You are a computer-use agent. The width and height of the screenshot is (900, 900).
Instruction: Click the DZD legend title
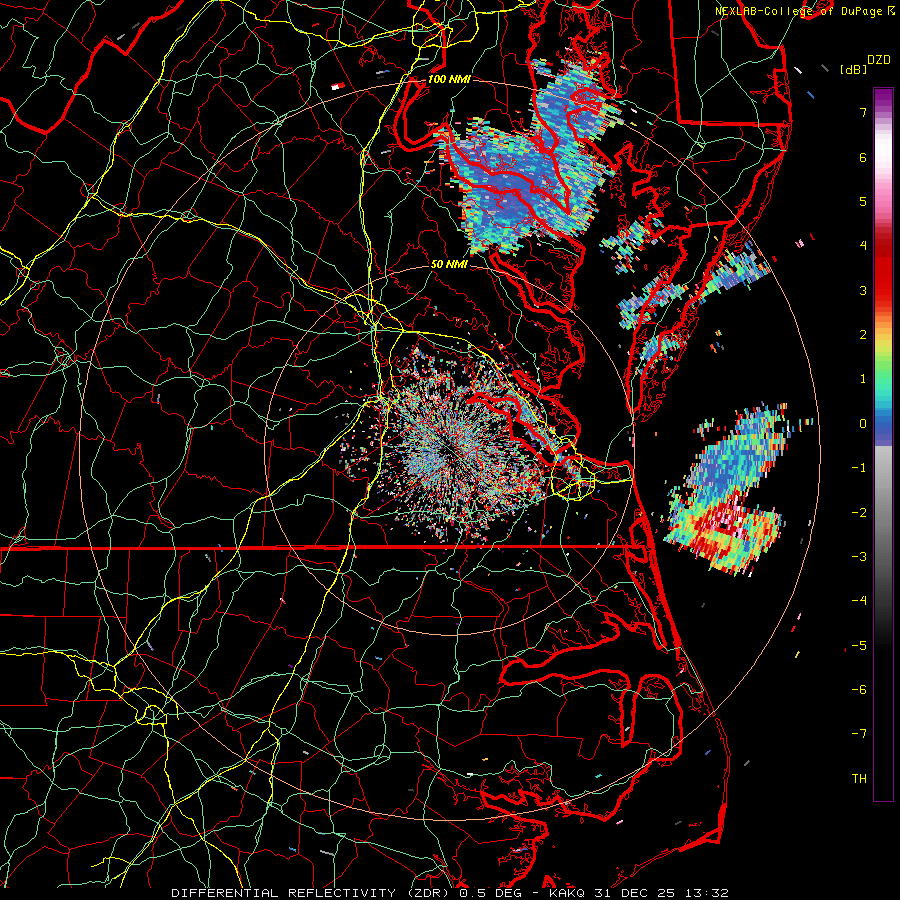[x=879, y=60]
